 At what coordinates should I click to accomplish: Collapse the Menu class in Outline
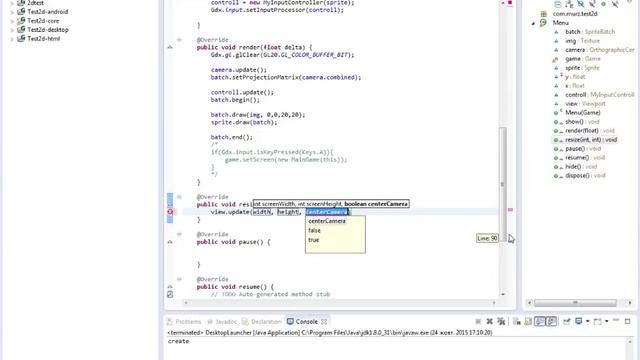[533, 23]
